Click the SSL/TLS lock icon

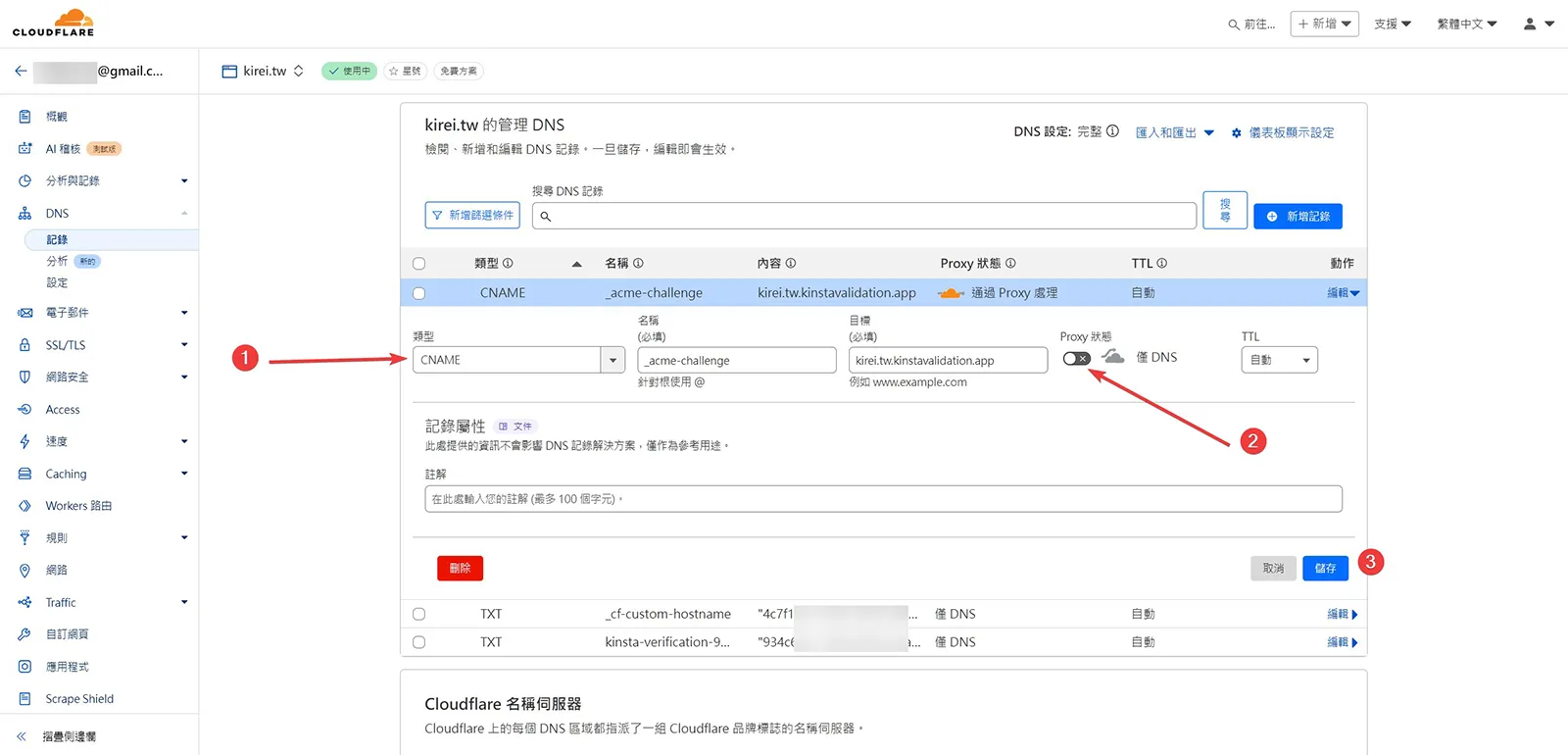click(x=24, y=345)
